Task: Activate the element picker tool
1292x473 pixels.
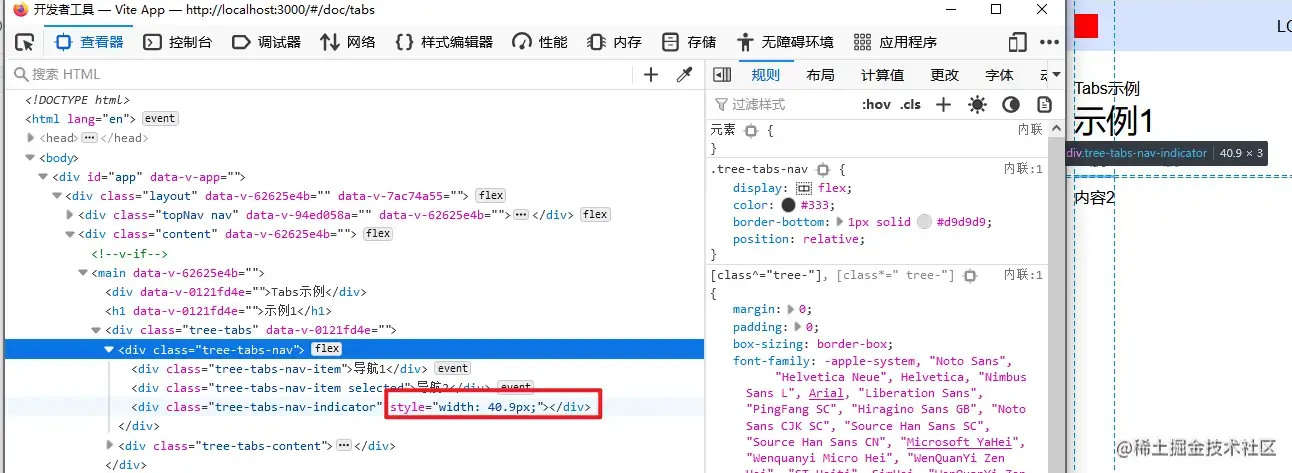Action: [x=25, y=42]
